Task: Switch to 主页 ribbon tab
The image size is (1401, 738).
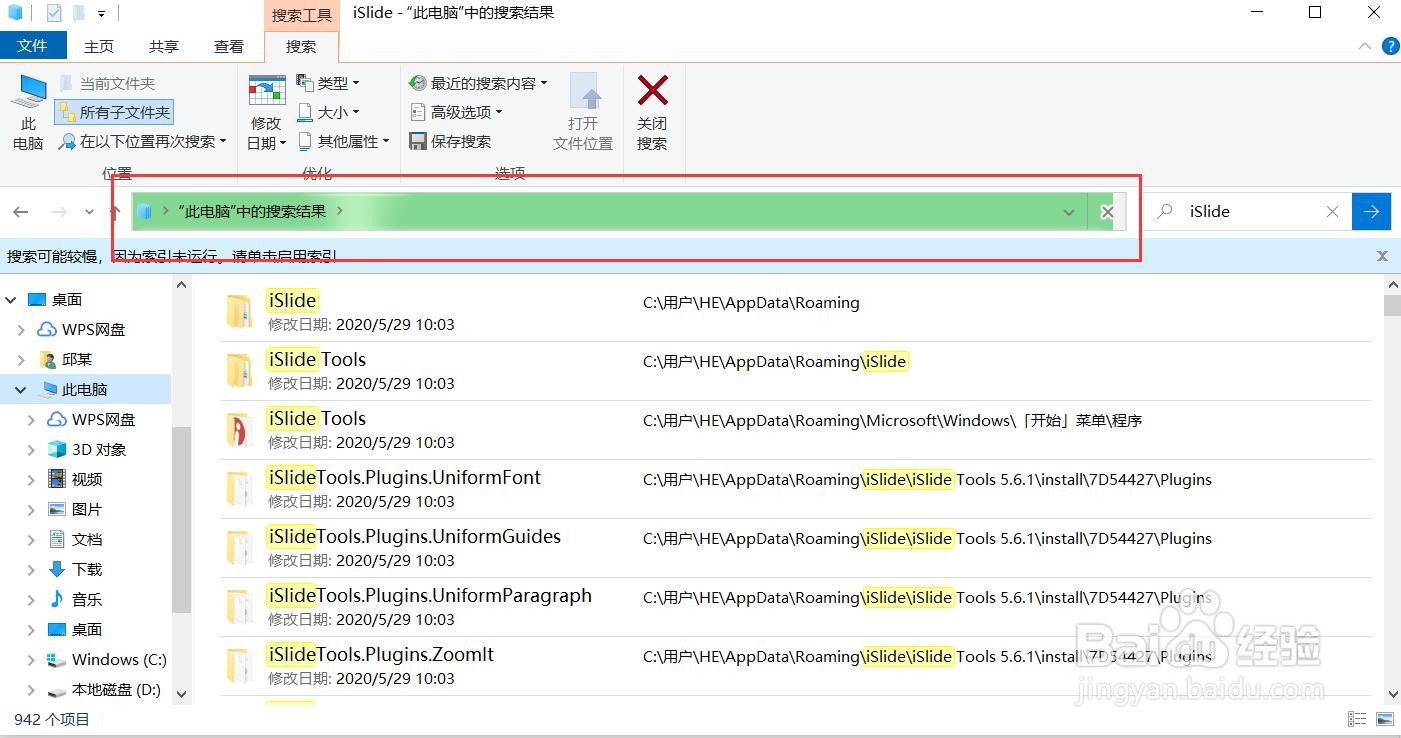Action: point(99,46)
